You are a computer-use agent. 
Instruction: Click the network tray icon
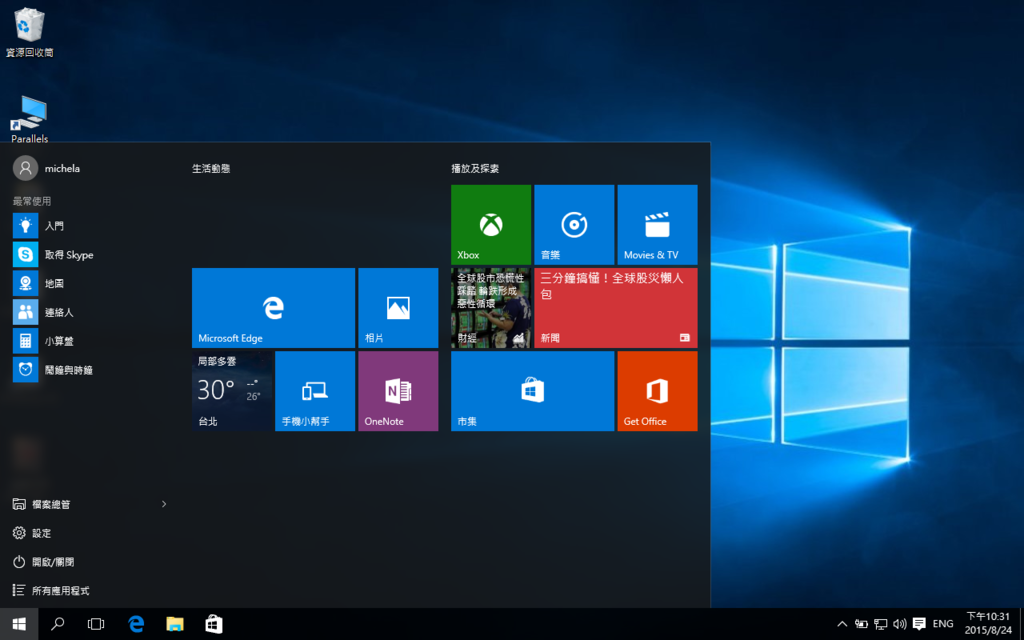tap(880, 624)
